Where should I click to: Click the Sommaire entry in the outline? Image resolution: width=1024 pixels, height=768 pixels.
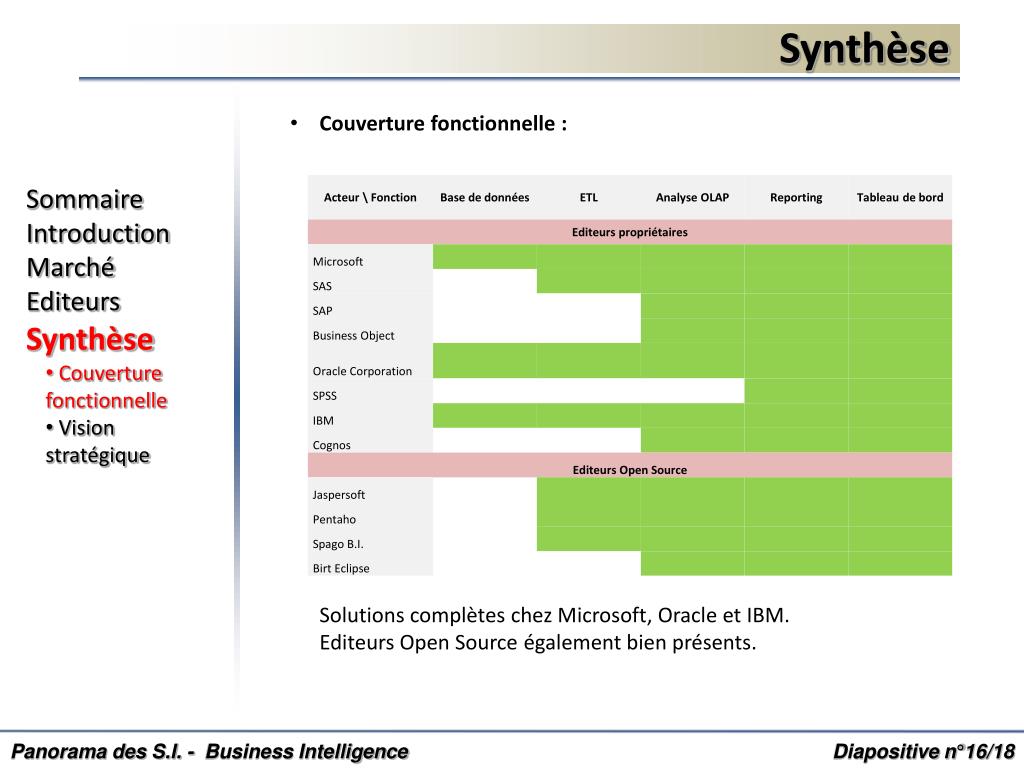pos(84,199)
